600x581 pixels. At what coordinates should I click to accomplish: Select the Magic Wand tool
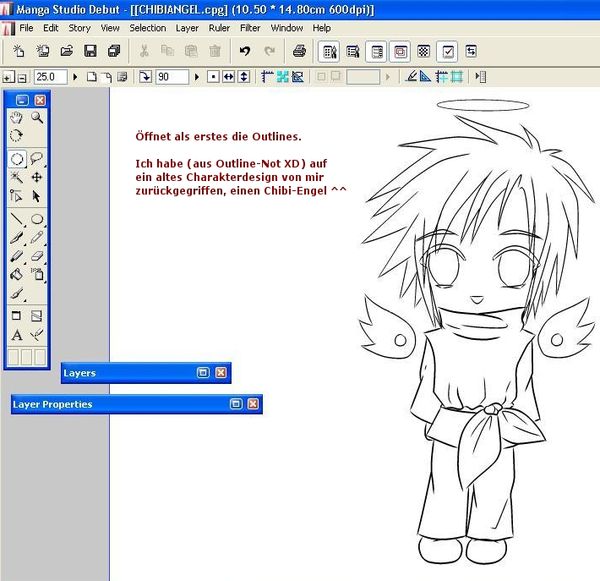[x=16, y=177]
